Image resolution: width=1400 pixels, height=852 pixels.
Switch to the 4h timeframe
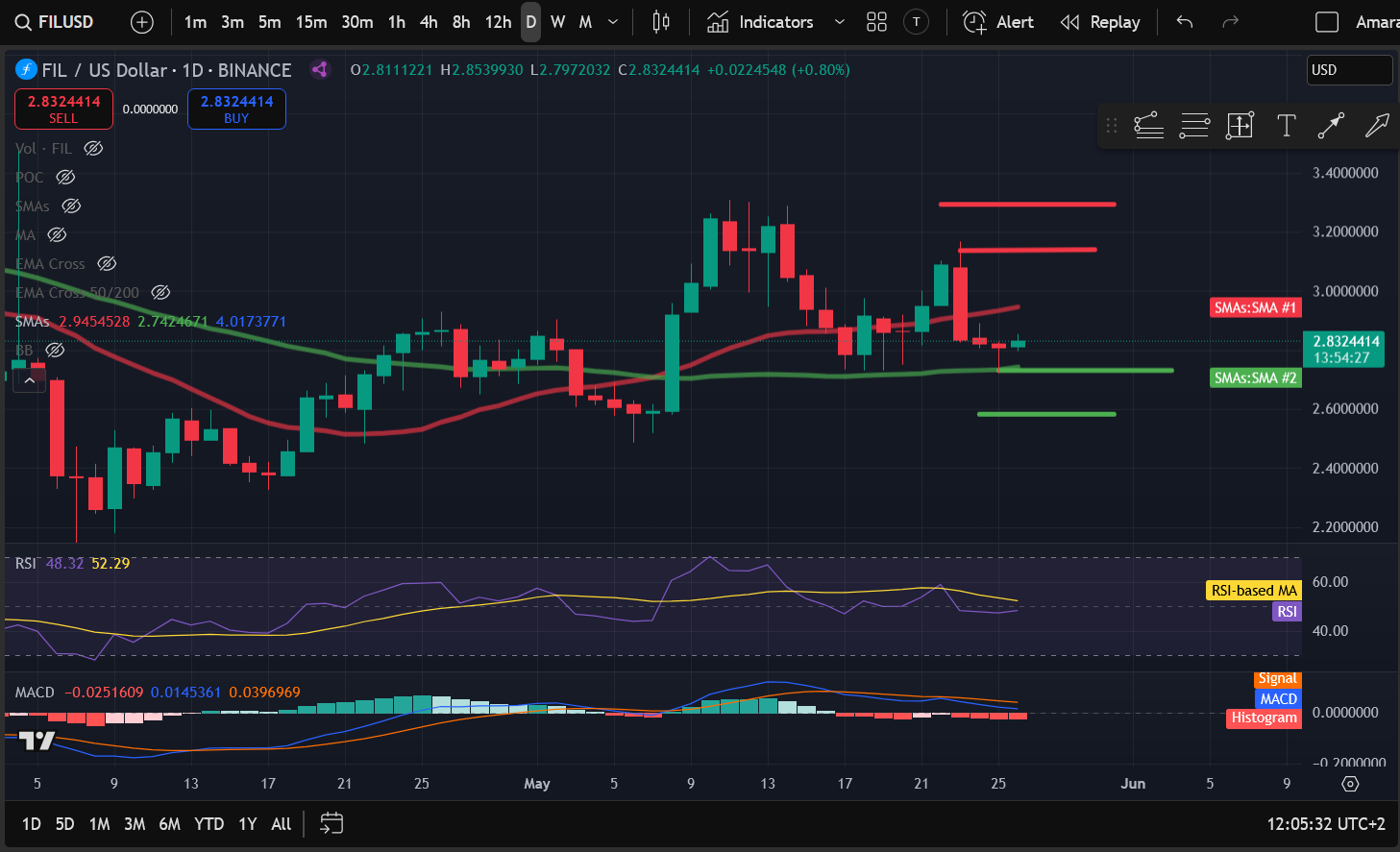429,22
